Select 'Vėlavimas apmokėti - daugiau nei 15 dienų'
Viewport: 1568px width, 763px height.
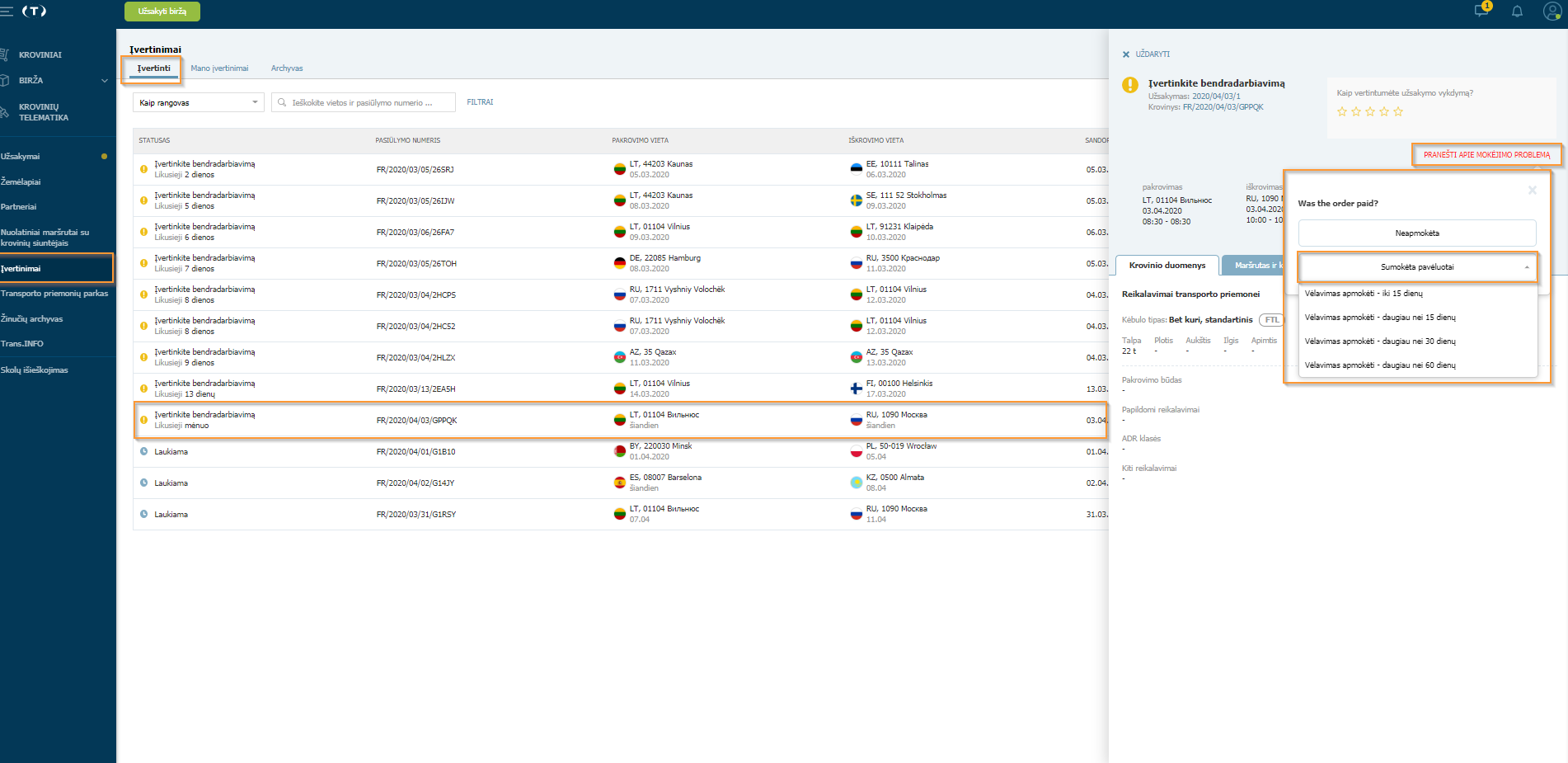[x=1418, y=318]
